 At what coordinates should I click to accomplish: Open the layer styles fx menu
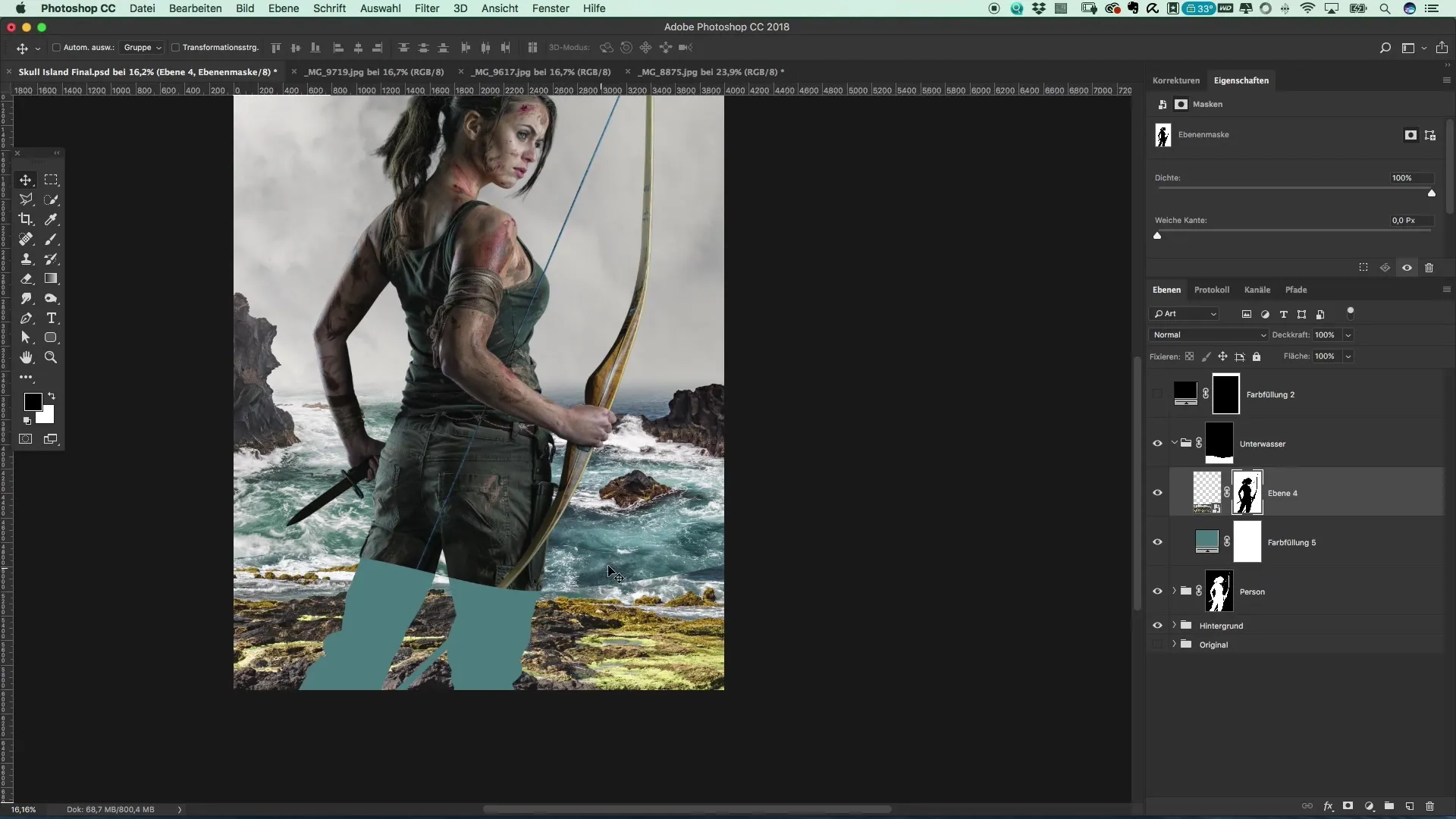(x=1328, y=806)
